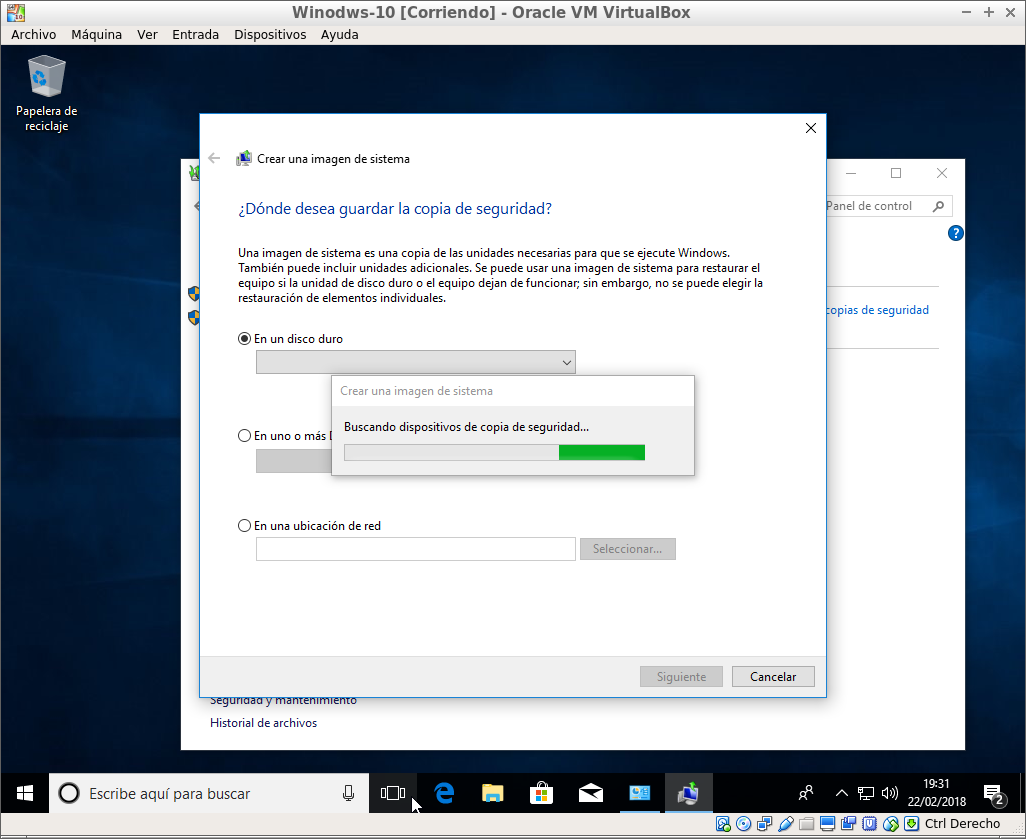The width and height of the screenshot is (1026, 839).
Task: Open the Mail app from the taskbar
Action: point(590,793)
